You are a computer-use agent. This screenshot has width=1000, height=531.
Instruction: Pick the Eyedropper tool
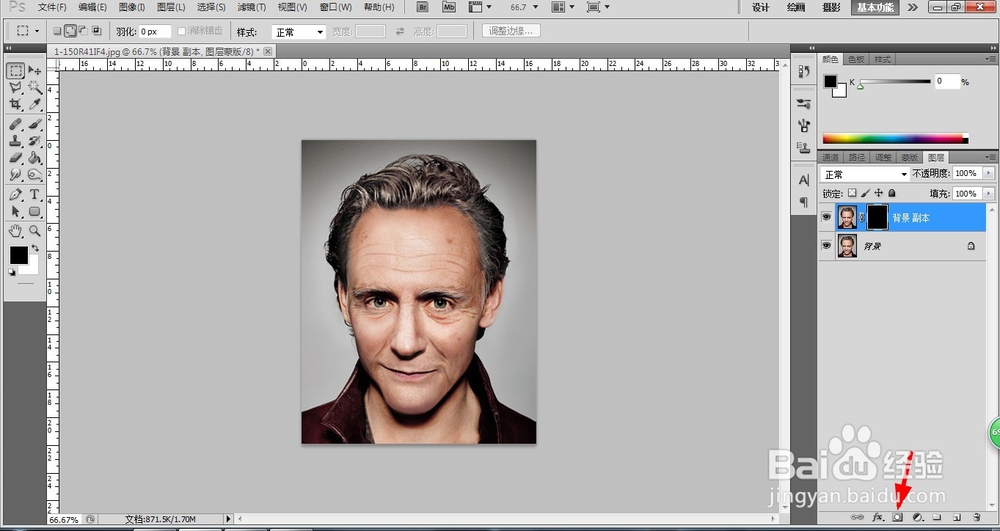coord(35,105)
